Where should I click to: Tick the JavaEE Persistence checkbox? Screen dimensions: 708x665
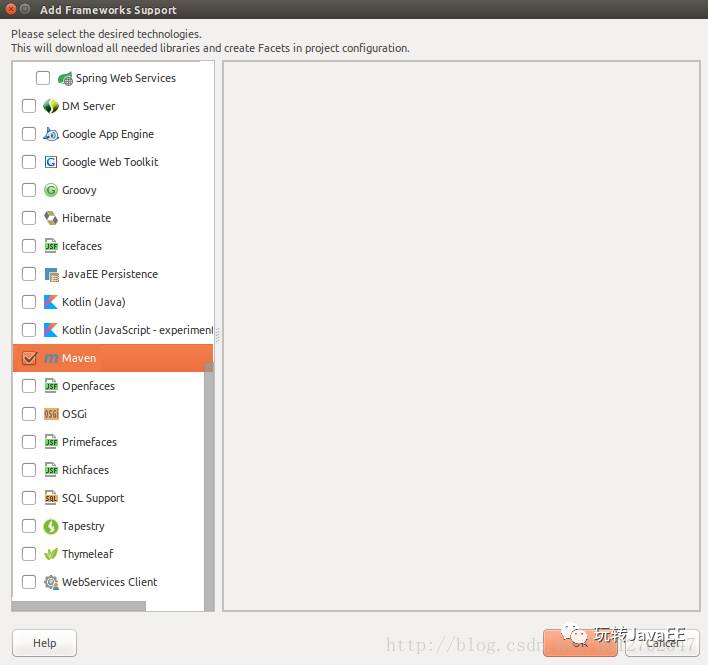pyautogui.click(x=29, y=274)
